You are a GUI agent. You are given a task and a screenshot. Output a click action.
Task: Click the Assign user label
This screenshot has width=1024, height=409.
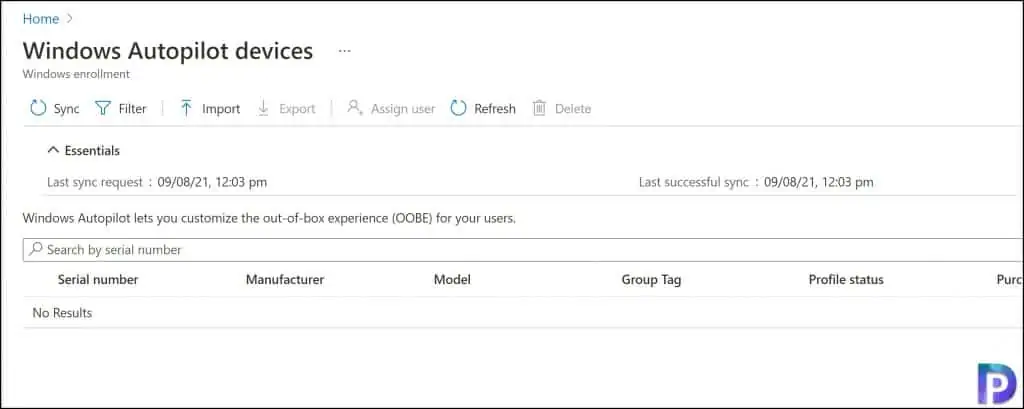tap(403, 109)
